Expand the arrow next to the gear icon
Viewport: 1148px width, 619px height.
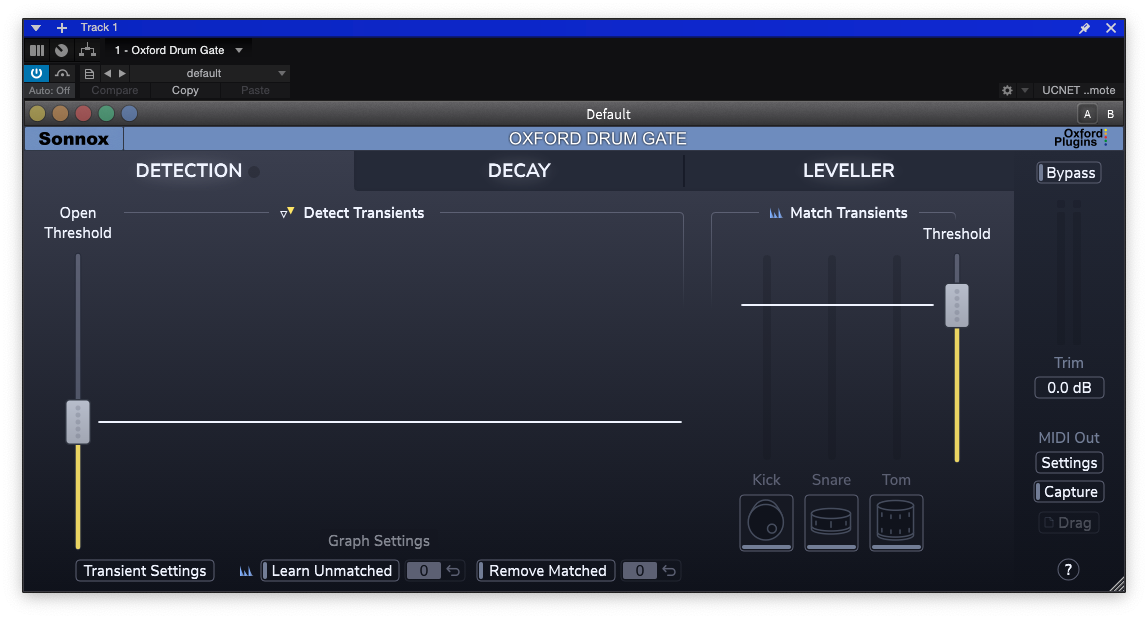[x=1025, y=90]
